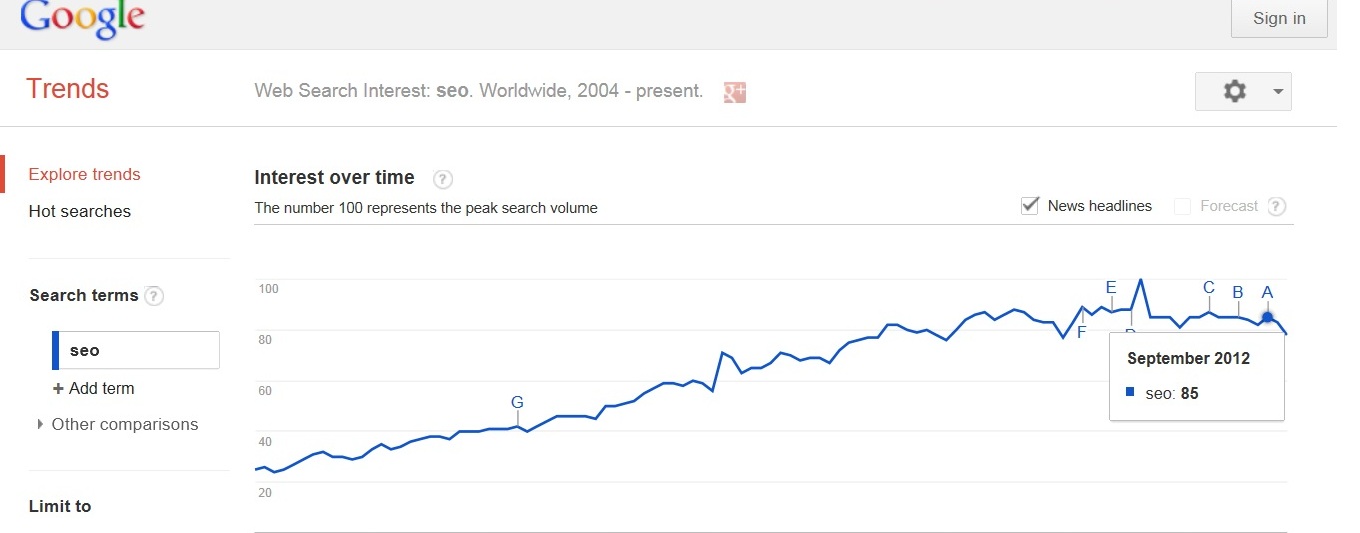Select Explore trends in sidebar
This screenshot has width=1360, height=533.
[x=85, y=174]
